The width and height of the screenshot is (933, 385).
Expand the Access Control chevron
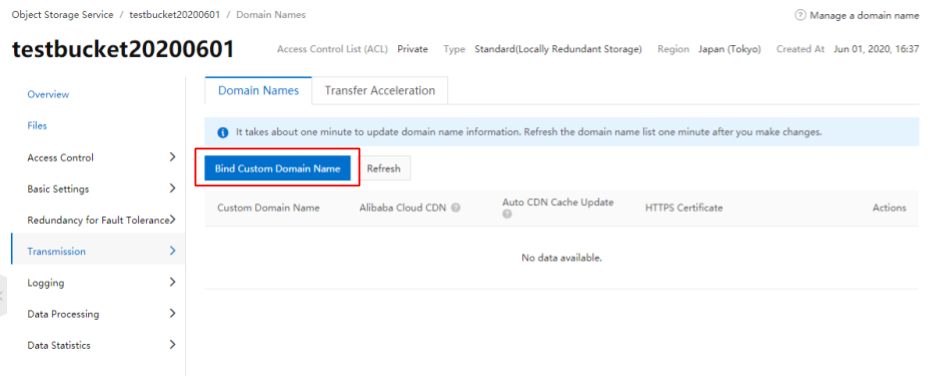pos(173,157)
